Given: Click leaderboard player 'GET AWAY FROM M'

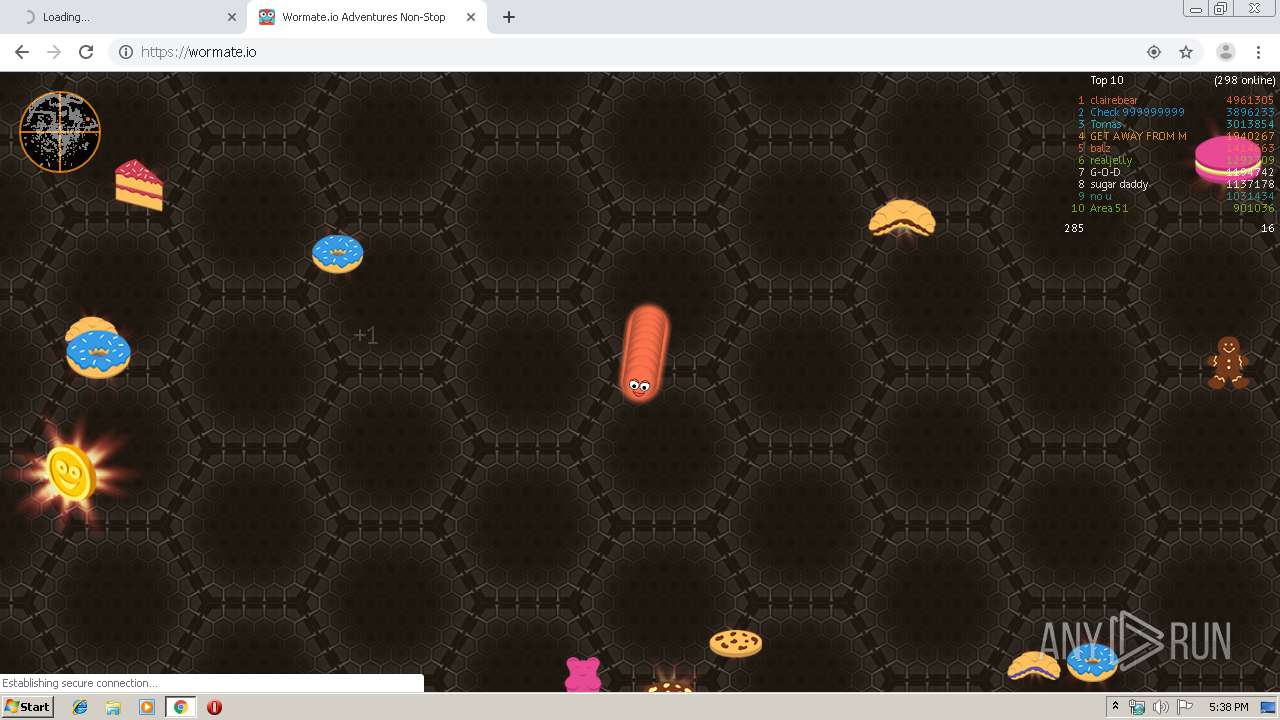Looking at the screenshot, I should pyautogui.click(x=1138, y=136).
